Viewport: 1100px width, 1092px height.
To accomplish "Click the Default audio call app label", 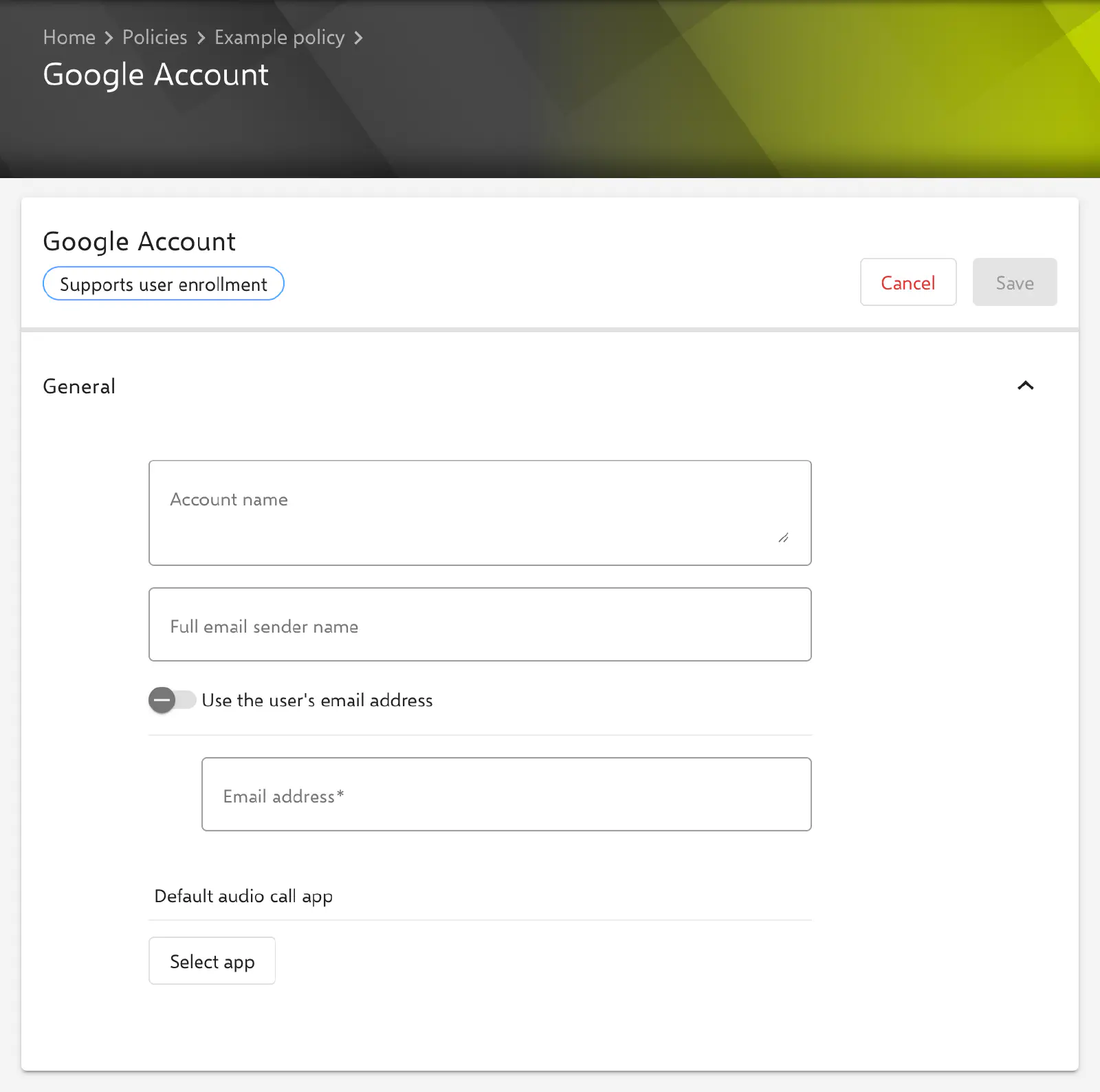I will pyautogui.click(x=243, y=896).
